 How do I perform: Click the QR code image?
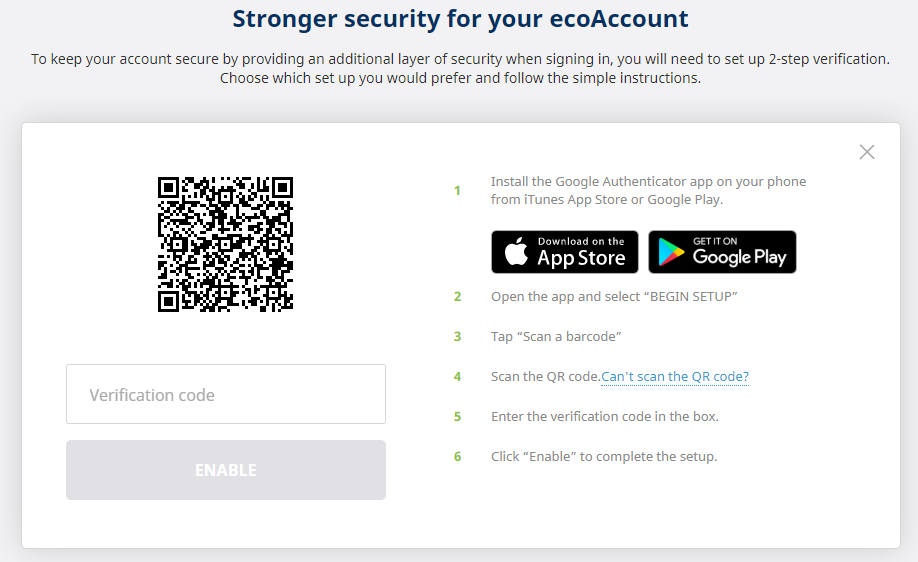coord(225,244)
